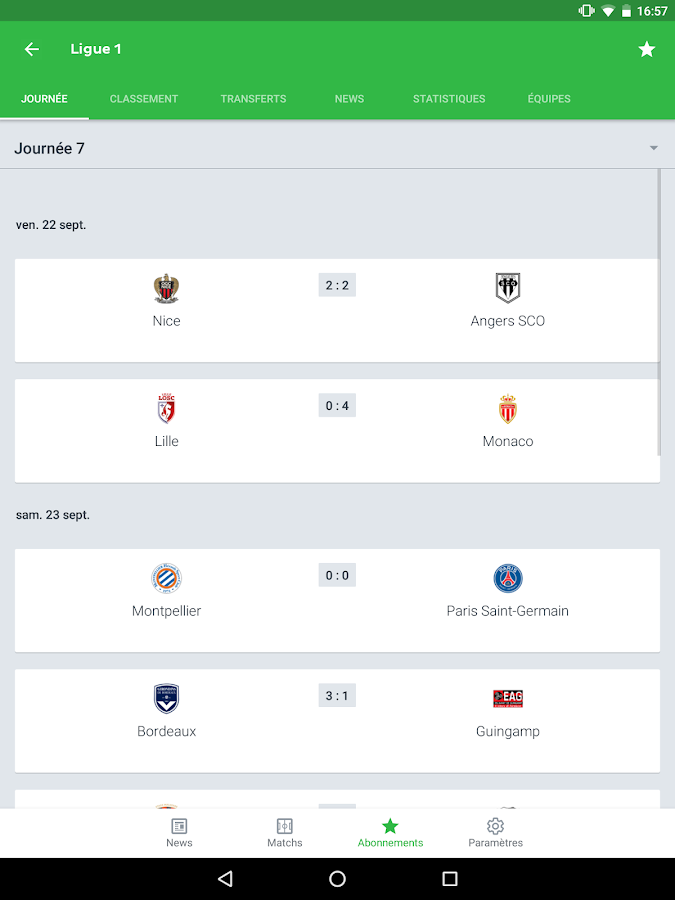Image resolution: width=675 pixels, height=900 pixels.
Task: Tap the Guingamp EAG logo
Action: click(x=507, y=698)
